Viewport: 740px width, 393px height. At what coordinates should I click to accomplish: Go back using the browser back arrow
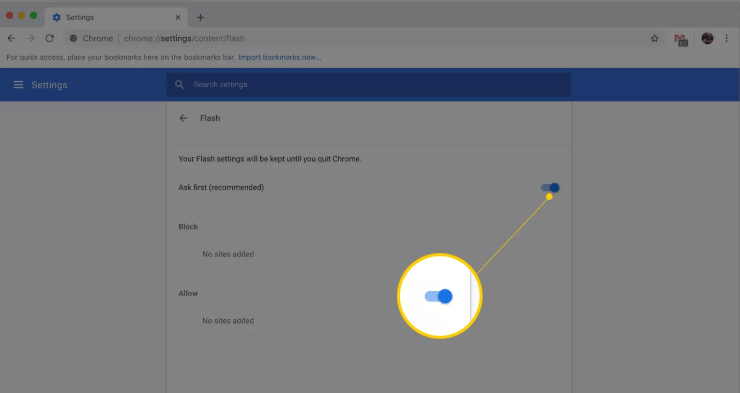pos(11,38)
